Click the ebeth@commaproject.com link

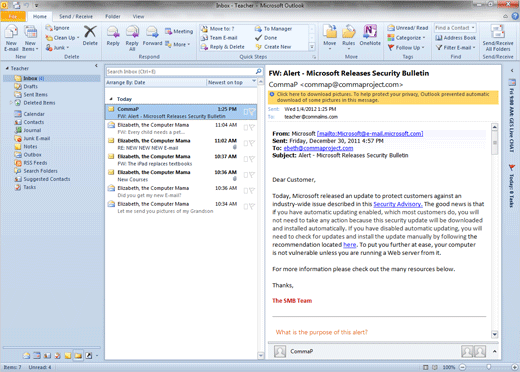click(x=318, y=148)
